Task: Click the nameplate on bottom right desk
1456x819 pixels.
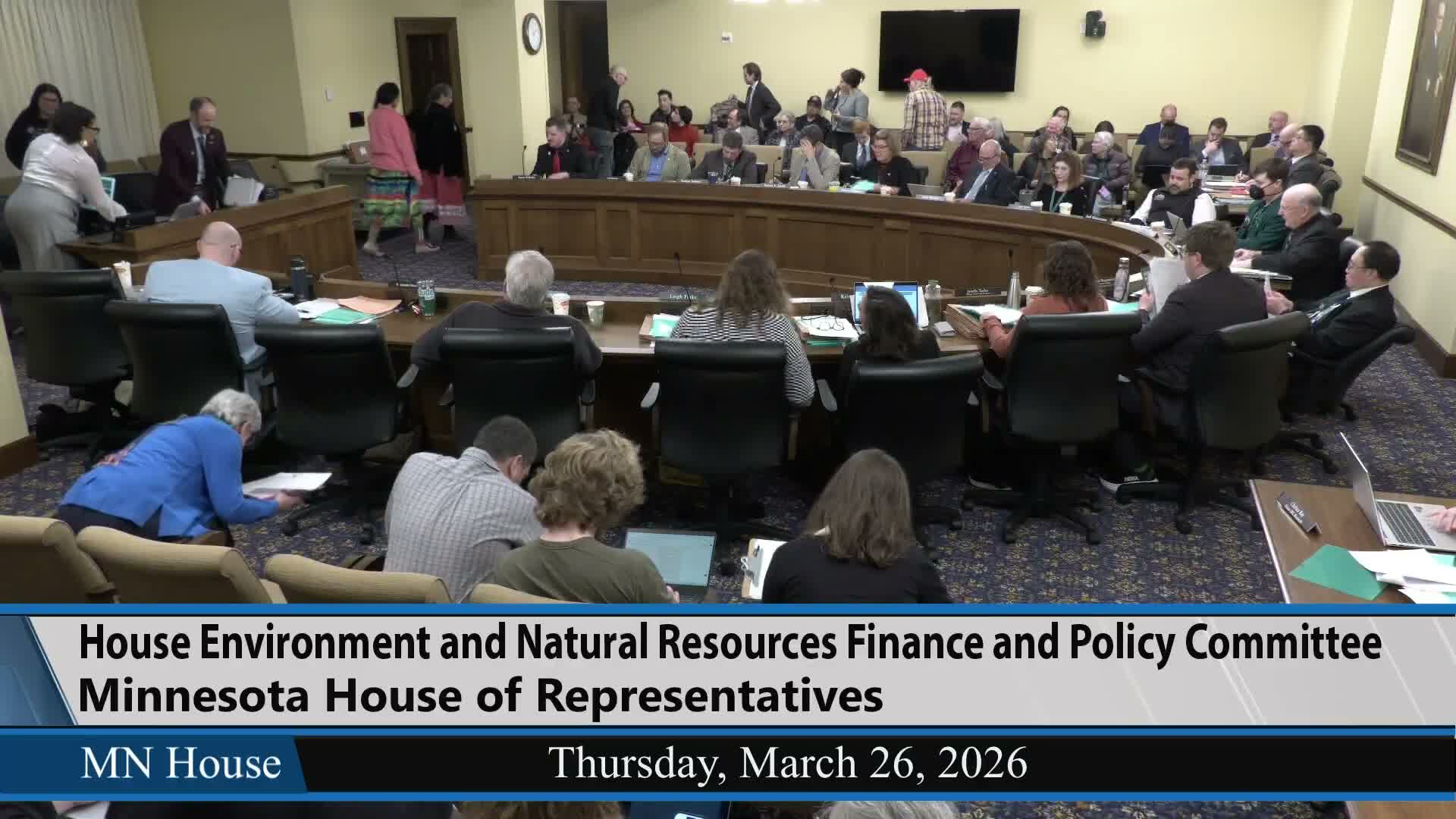Action: point(1298,511)
